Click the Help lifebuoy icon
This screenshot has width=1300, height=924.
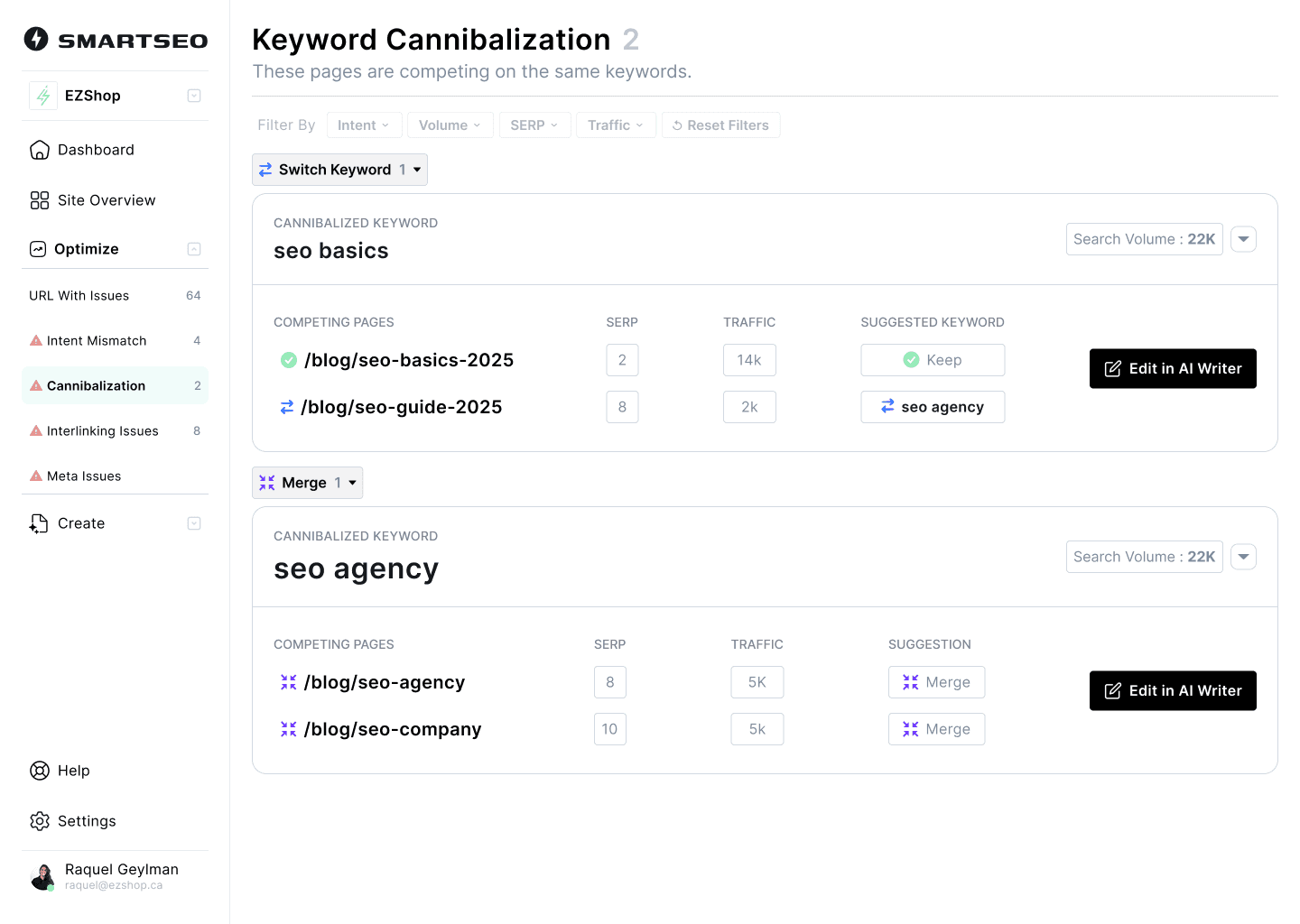[40, 771]
